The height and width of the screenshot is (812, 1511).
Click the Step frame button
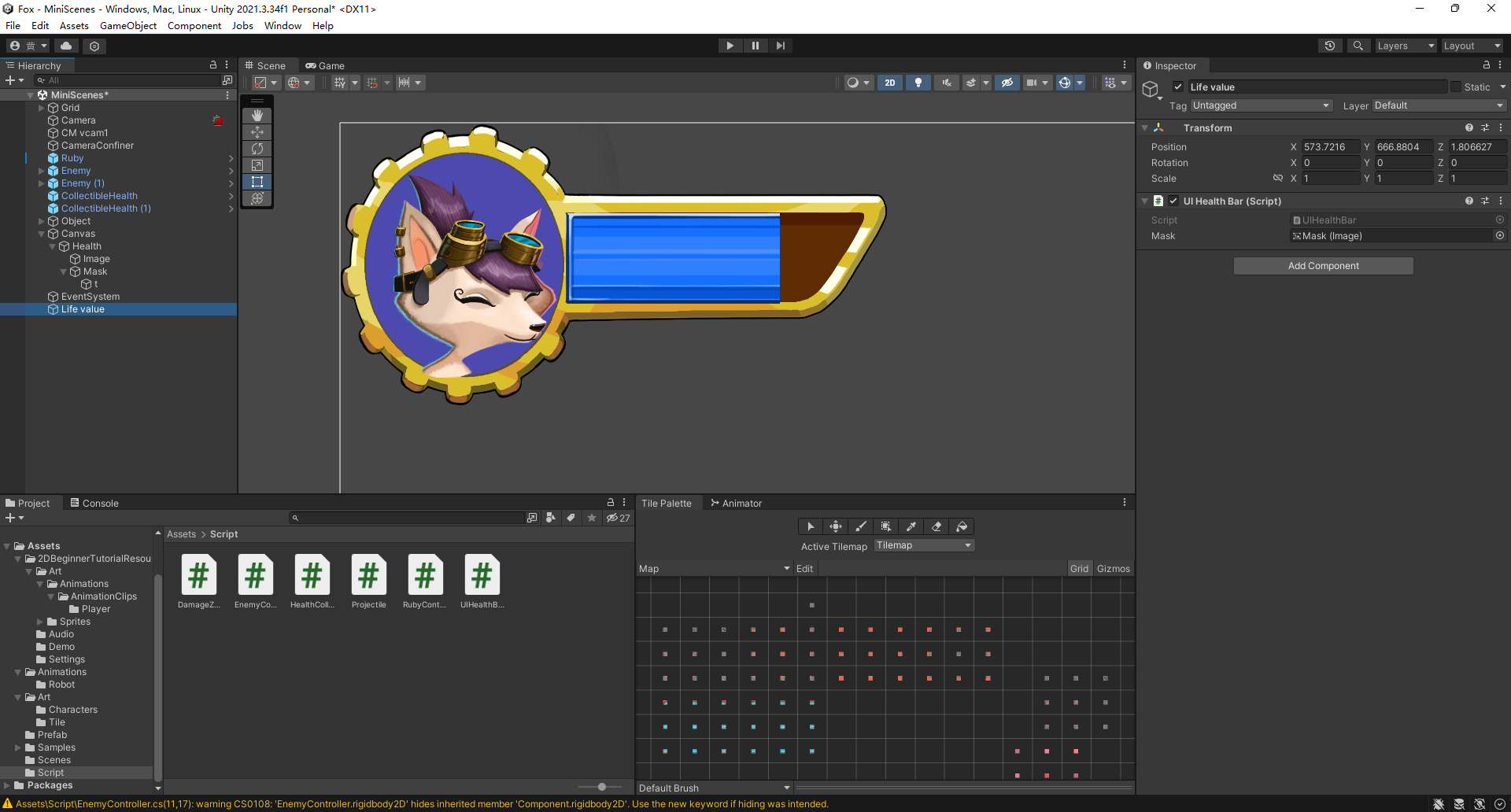(781, 46)
